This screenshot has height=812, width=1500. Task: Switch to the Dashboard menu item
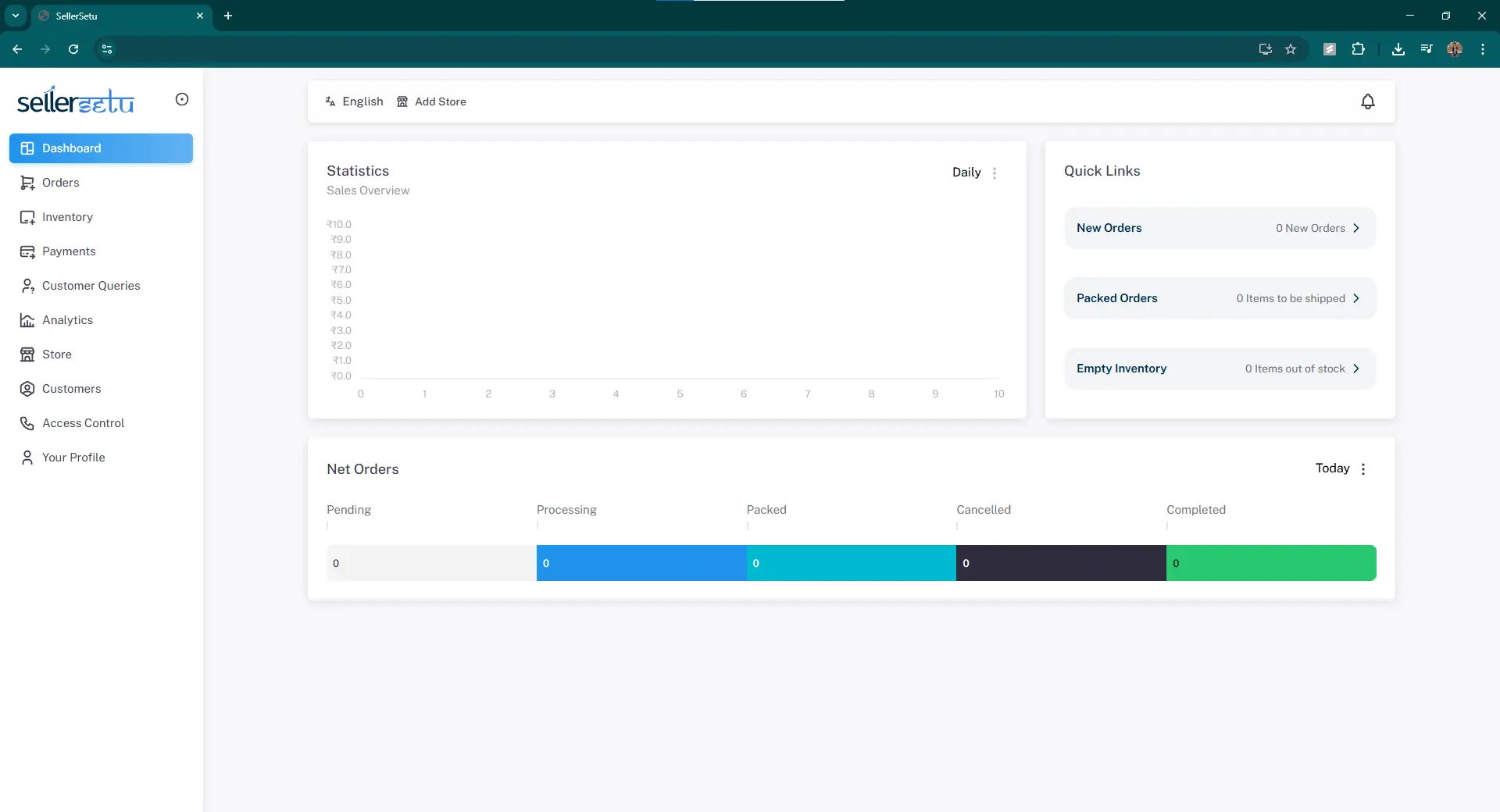tap(71, 148)
